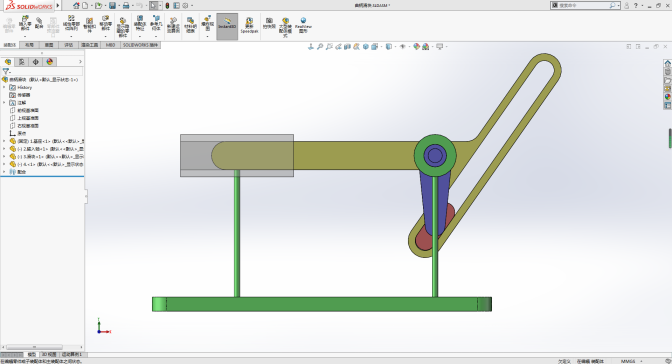Select the Origin in the tree
Image resolution: width=672 pixels, height=364 pixels.
21,134
